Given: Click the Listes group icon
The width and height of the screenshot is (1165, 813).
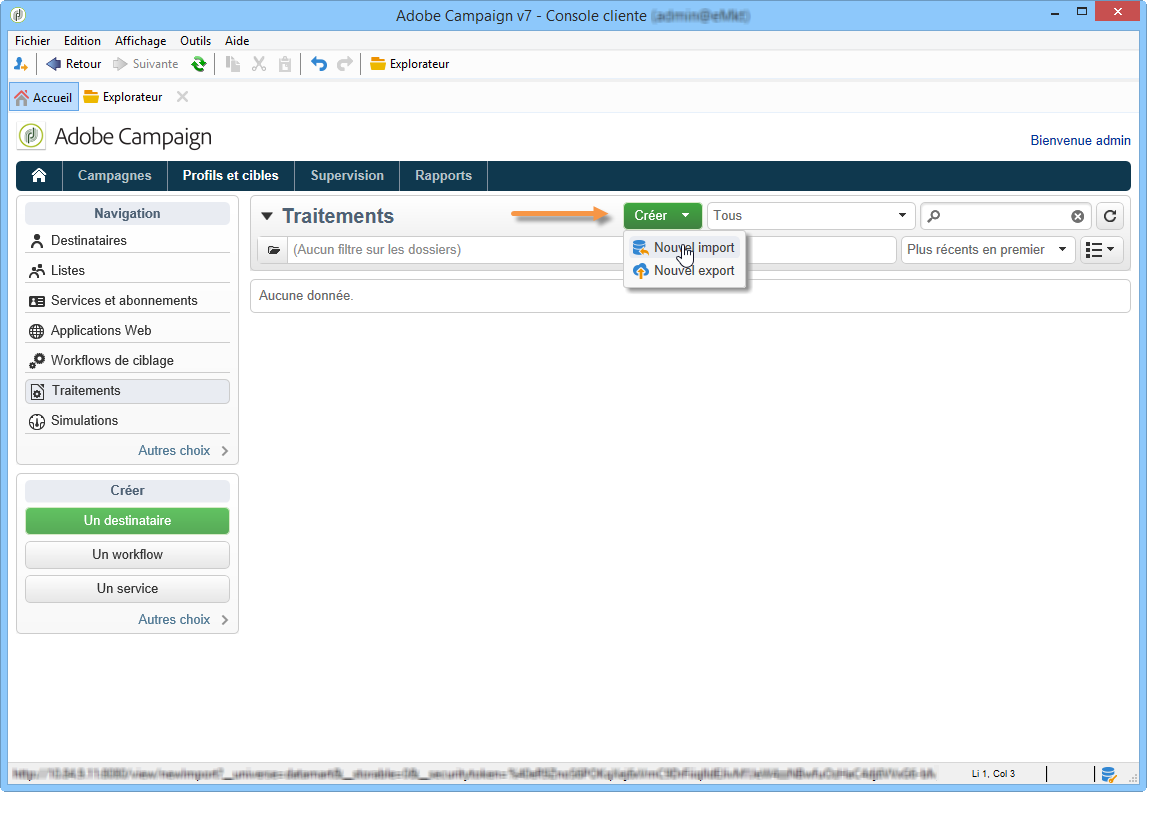Looking at the screenshot, I should [36, 271].
